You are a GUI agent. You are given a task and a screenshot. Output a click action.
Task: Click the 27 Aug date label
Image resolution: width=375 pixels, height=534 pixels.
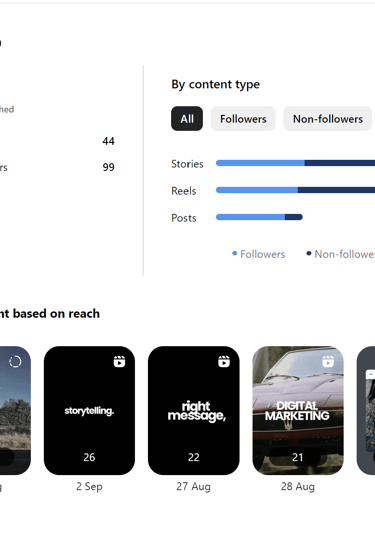193,486
